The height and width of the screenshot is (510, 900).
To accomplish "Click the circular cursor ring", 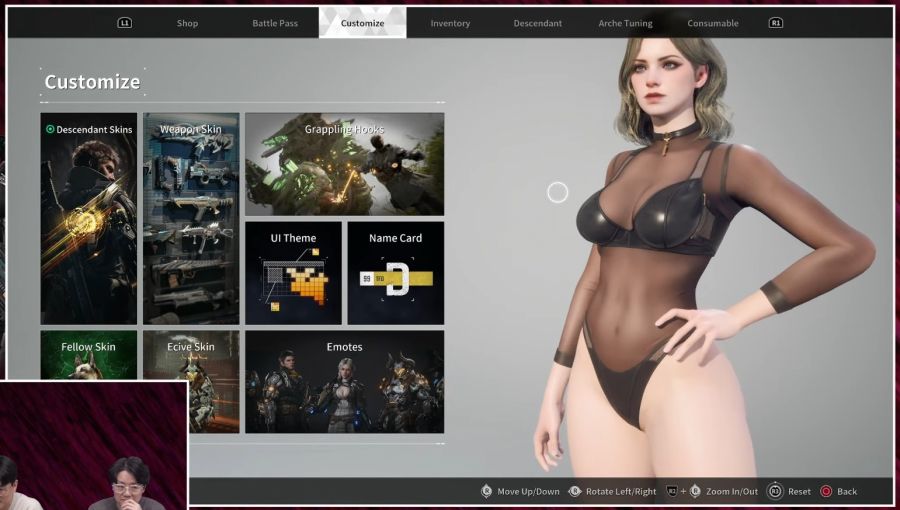I will click(557, 193).
